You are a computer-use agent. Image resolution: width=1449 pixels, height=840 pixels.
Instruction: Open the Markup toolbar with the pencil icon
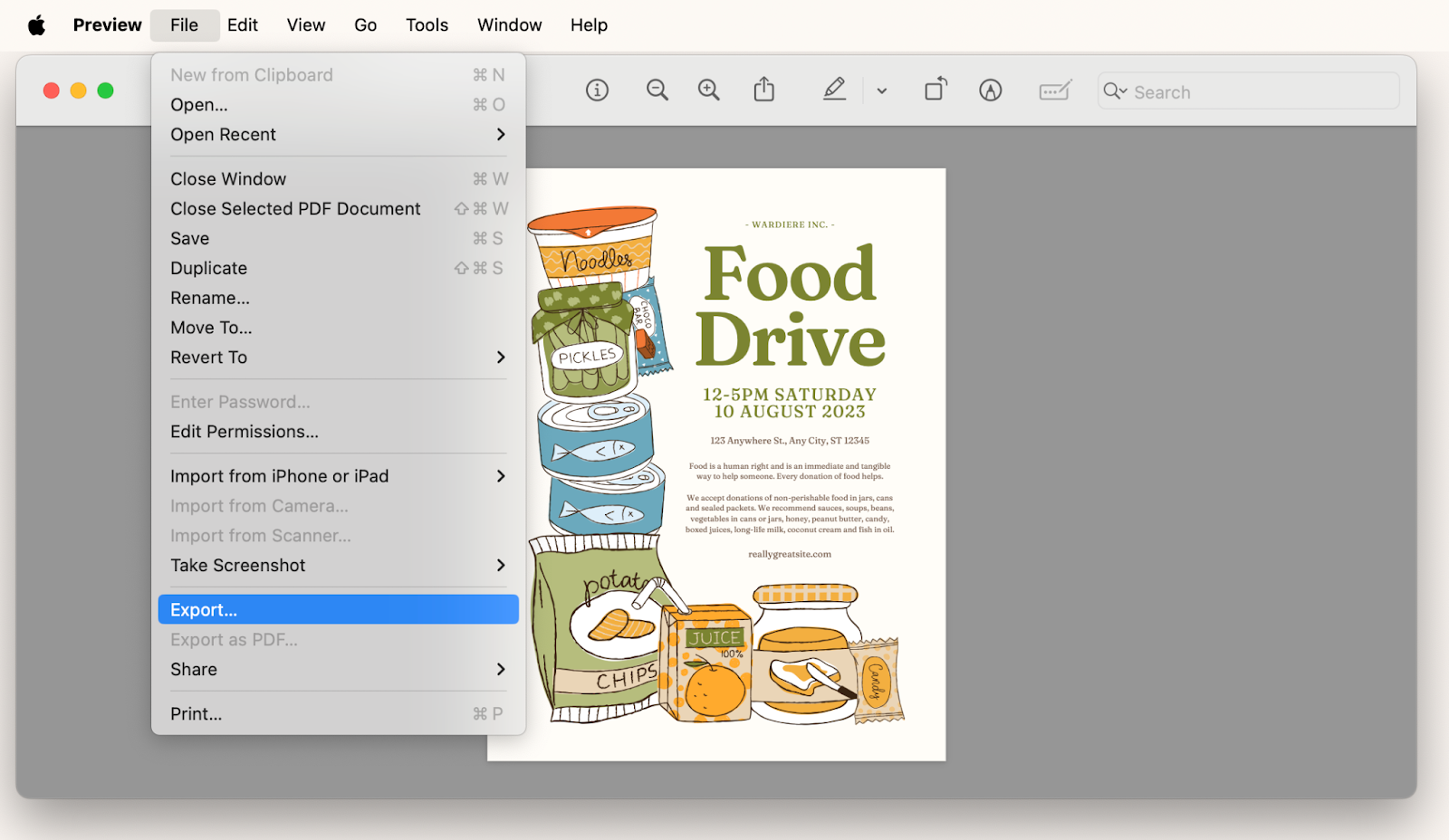[834, 90]
